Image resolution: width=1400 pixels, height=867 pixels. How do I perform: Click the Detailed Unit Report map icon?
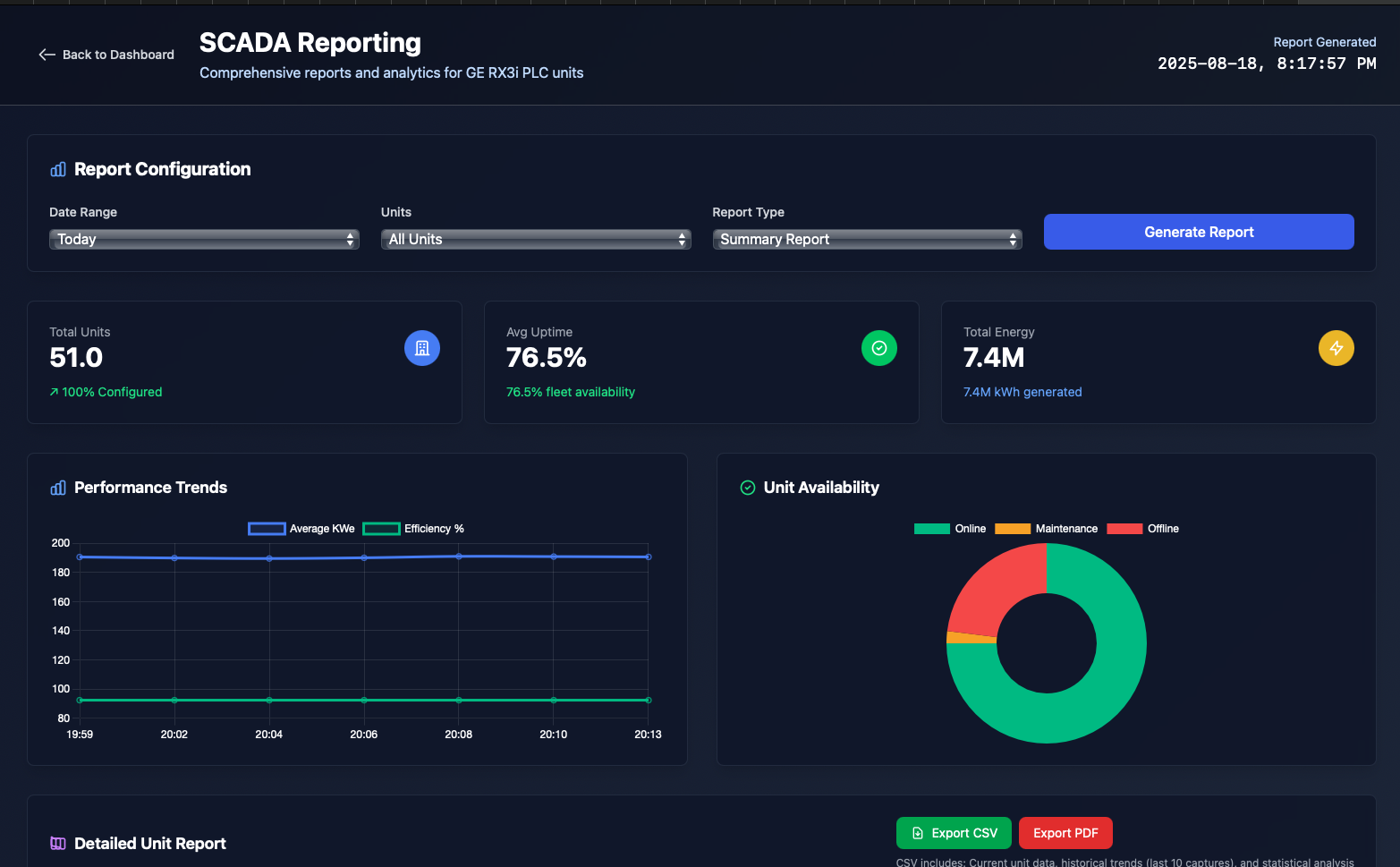click(58, 843)
